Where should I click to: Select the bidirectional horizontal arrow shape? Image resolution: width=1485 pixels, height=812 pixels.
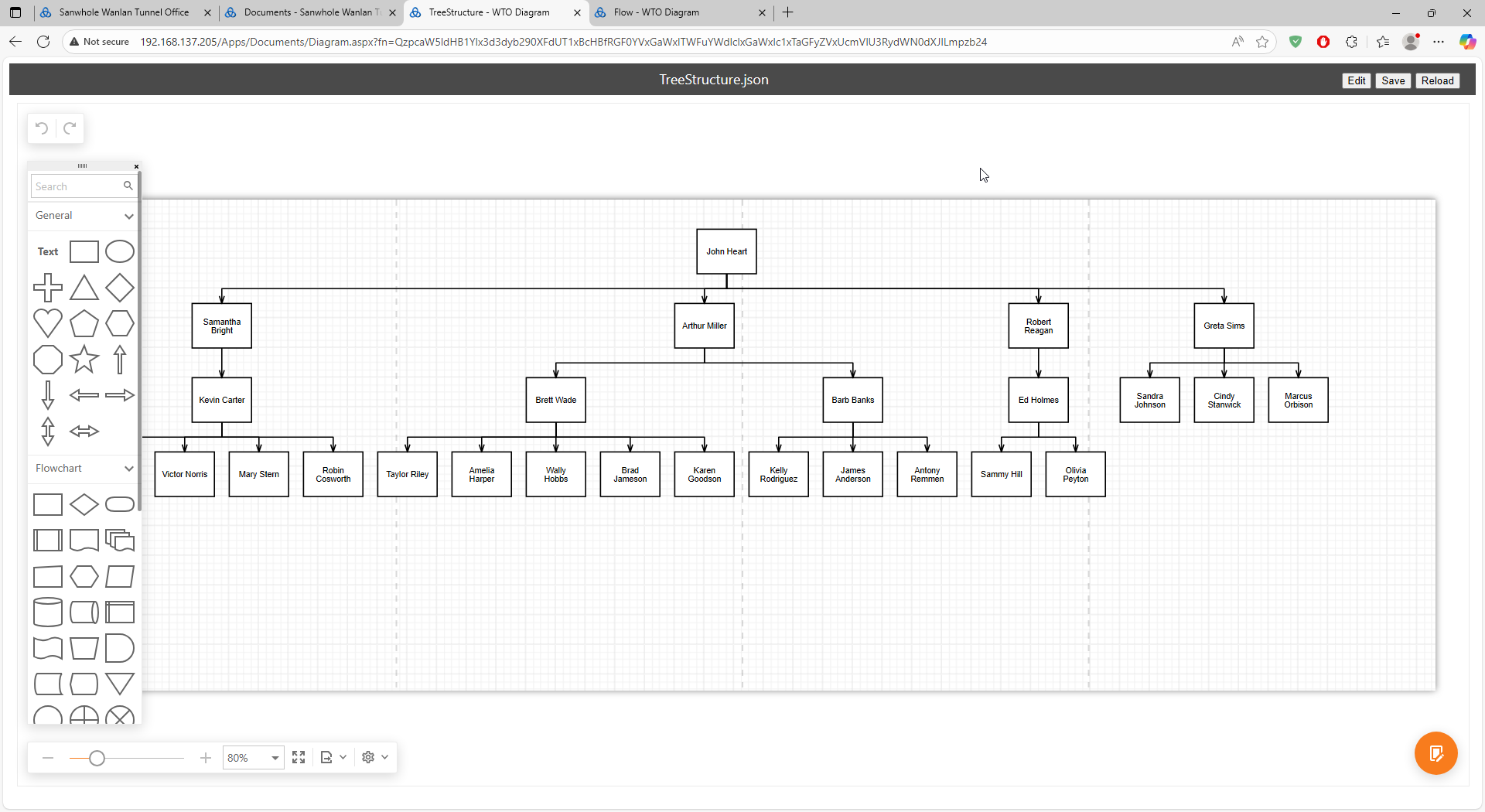(84, 432)
